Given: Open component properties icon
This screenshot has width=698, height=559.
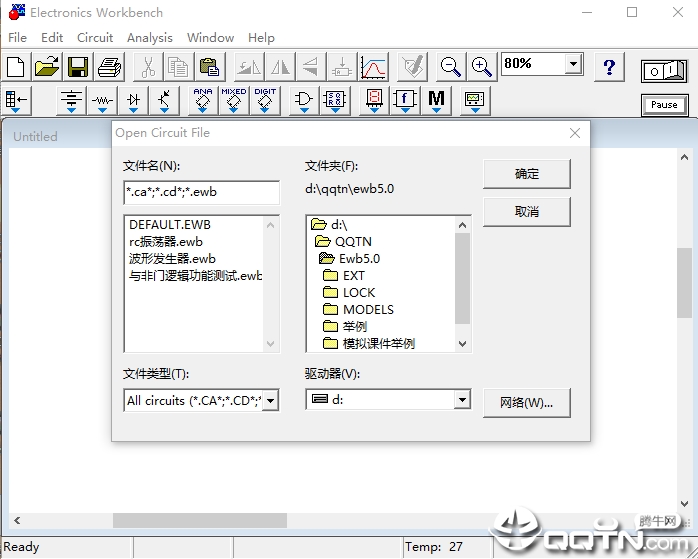Looking at the screenshot, I should (x=413, y=67).
